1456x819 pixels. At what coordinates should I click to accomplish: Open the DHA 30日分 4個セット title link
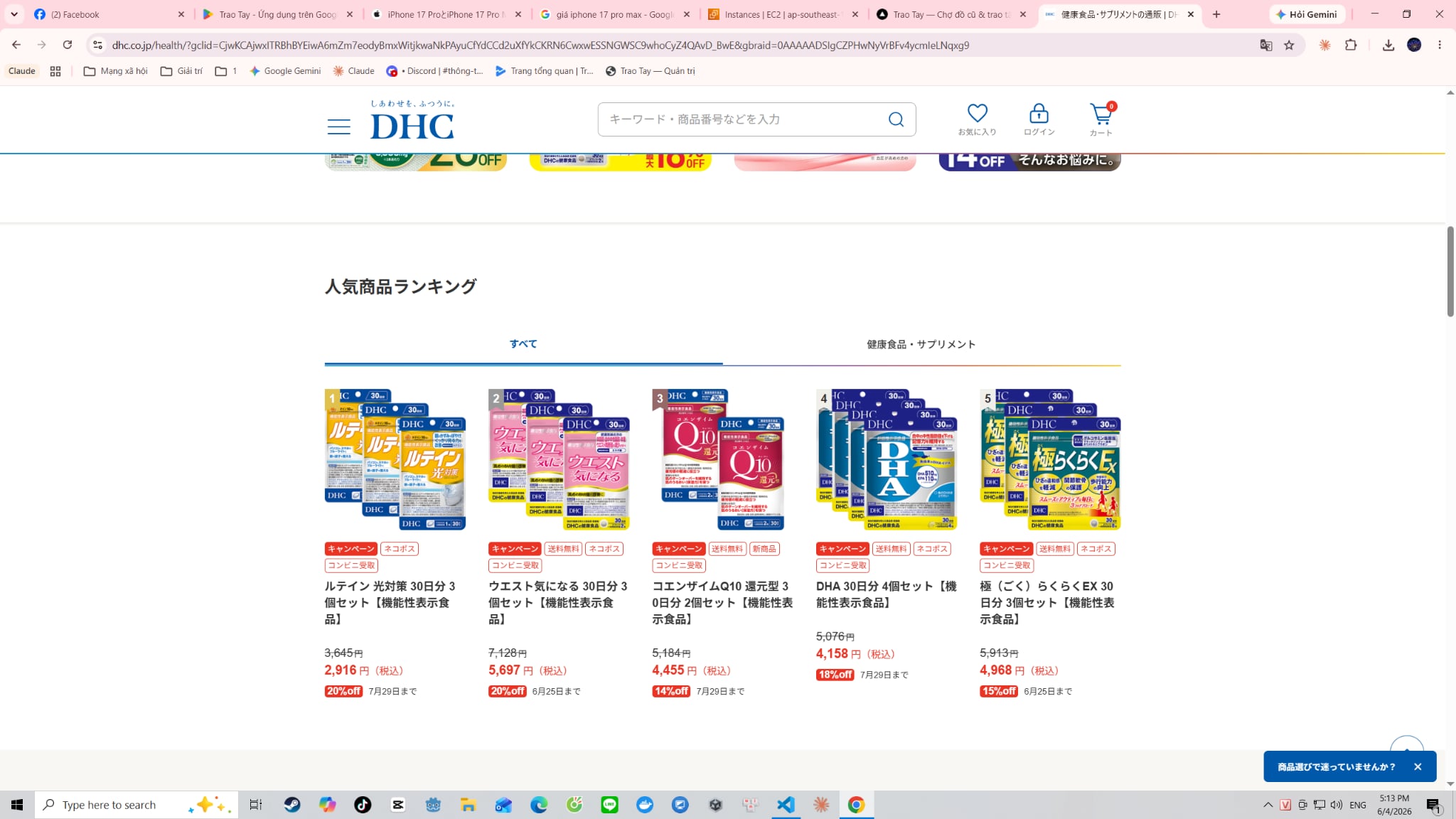pyautogui.click(x=887, y=594)
